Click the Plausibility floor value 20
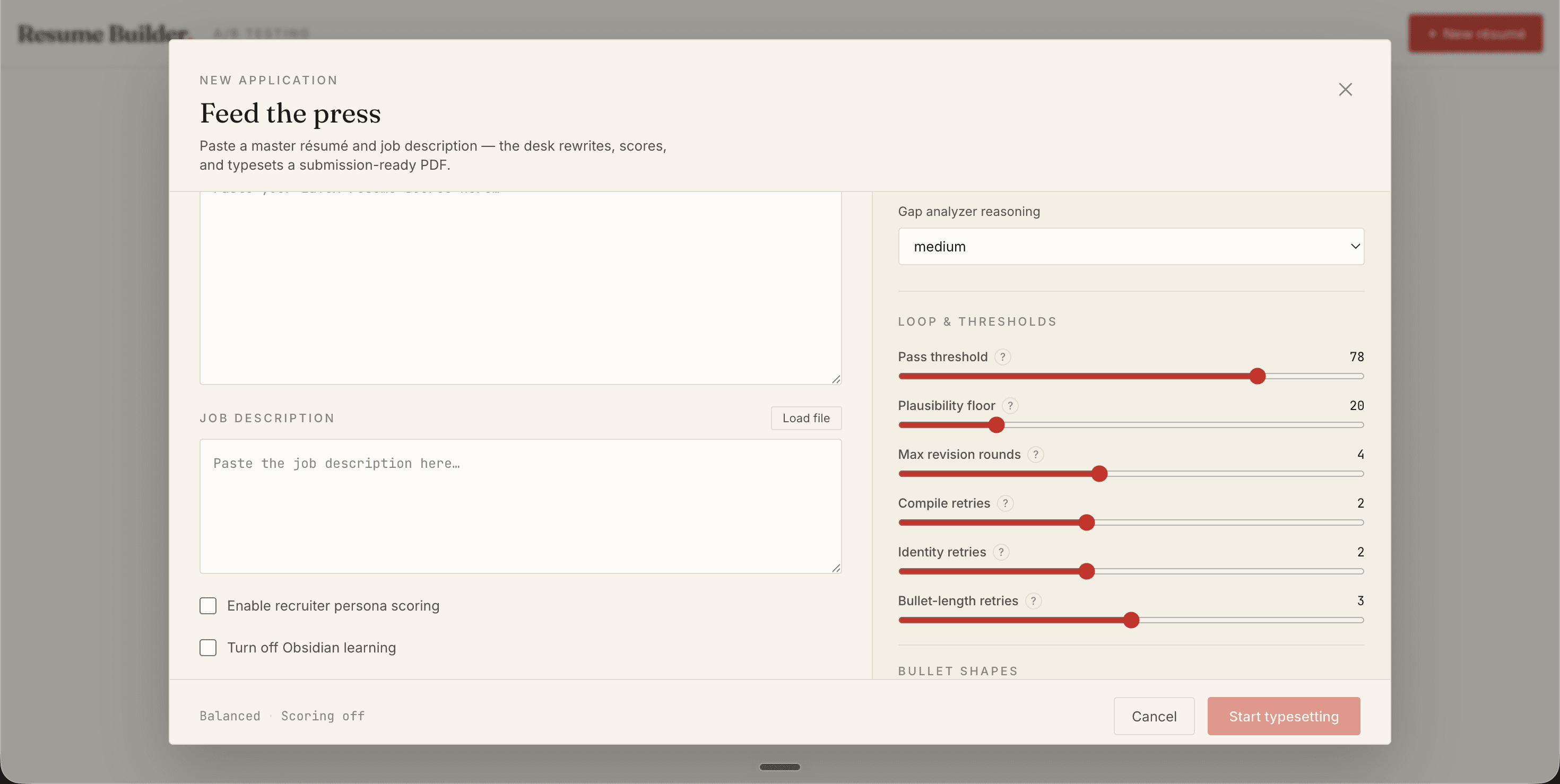Image resolution: width=1560 pixels, height=784 pixels. pyautogui.click(x=1357, y=406)
